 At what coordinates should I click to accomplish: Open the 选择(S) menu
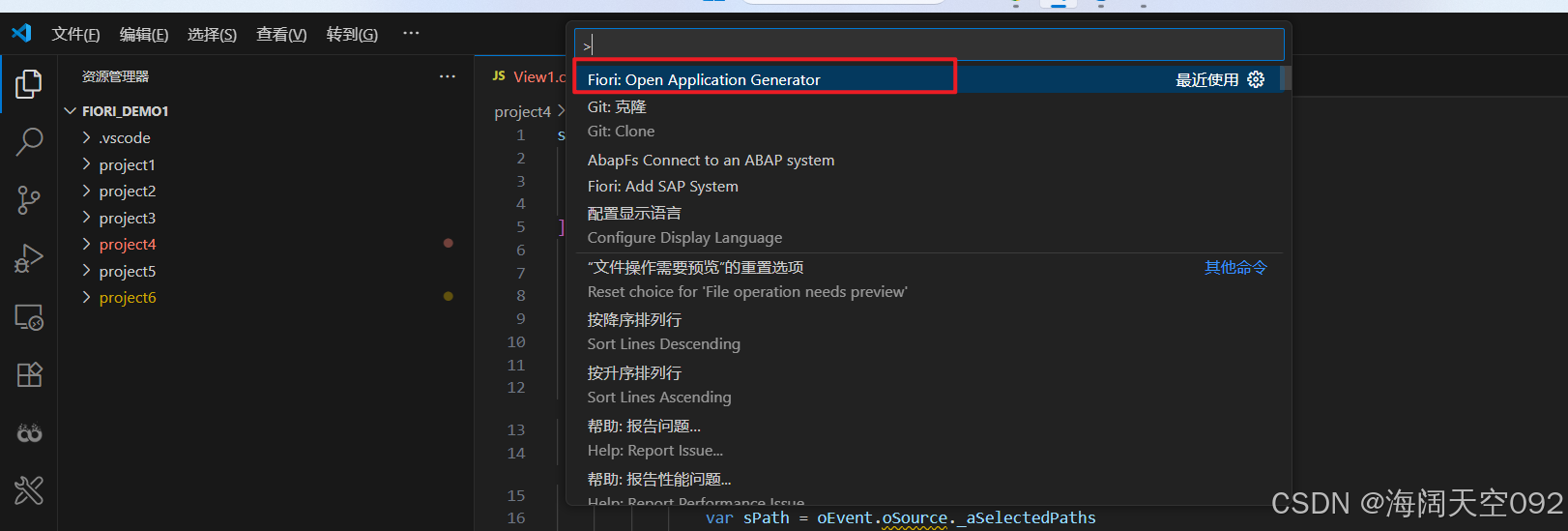pos(212,34)
